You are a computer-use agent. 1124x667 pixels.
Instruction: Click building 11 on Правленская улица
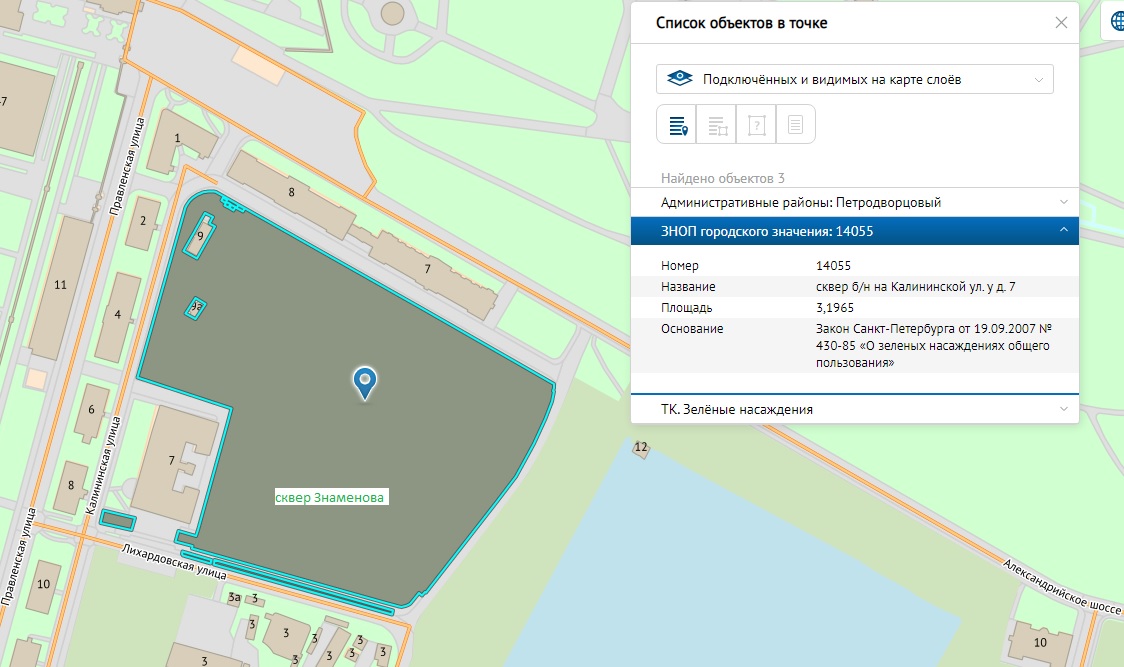[60, 285]
